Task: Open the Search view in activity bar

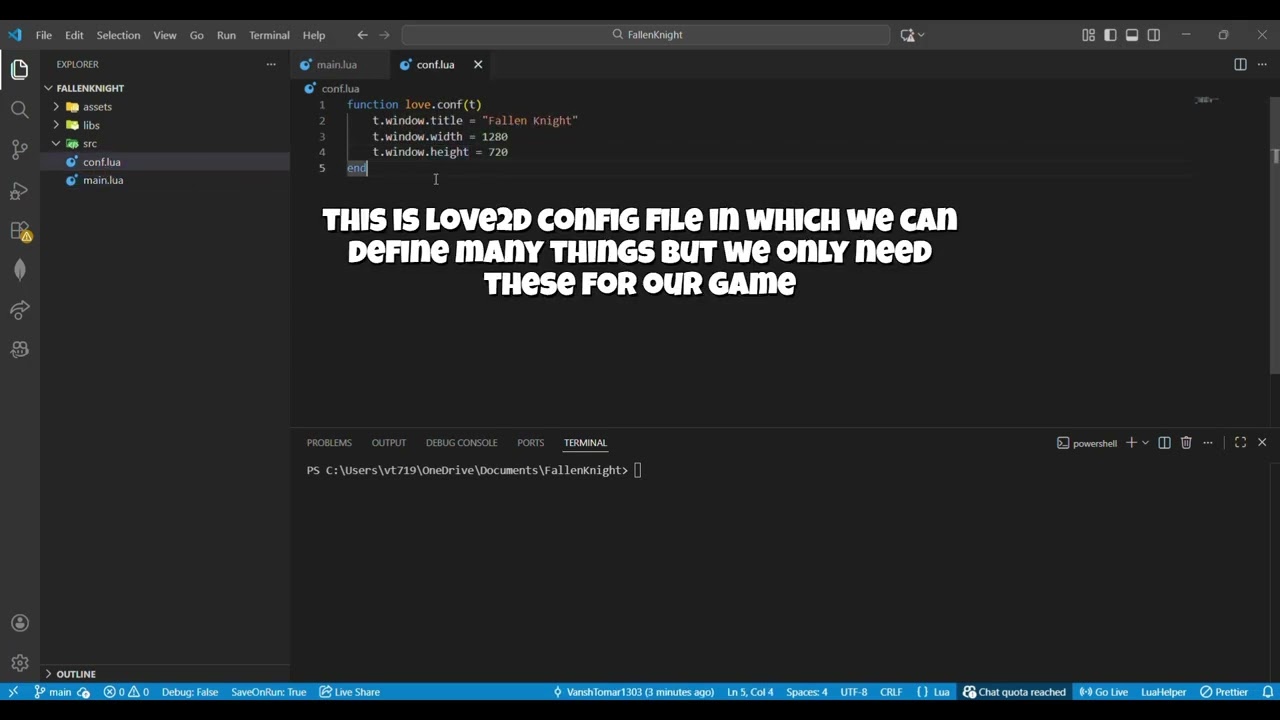Action: coord(20,110)
